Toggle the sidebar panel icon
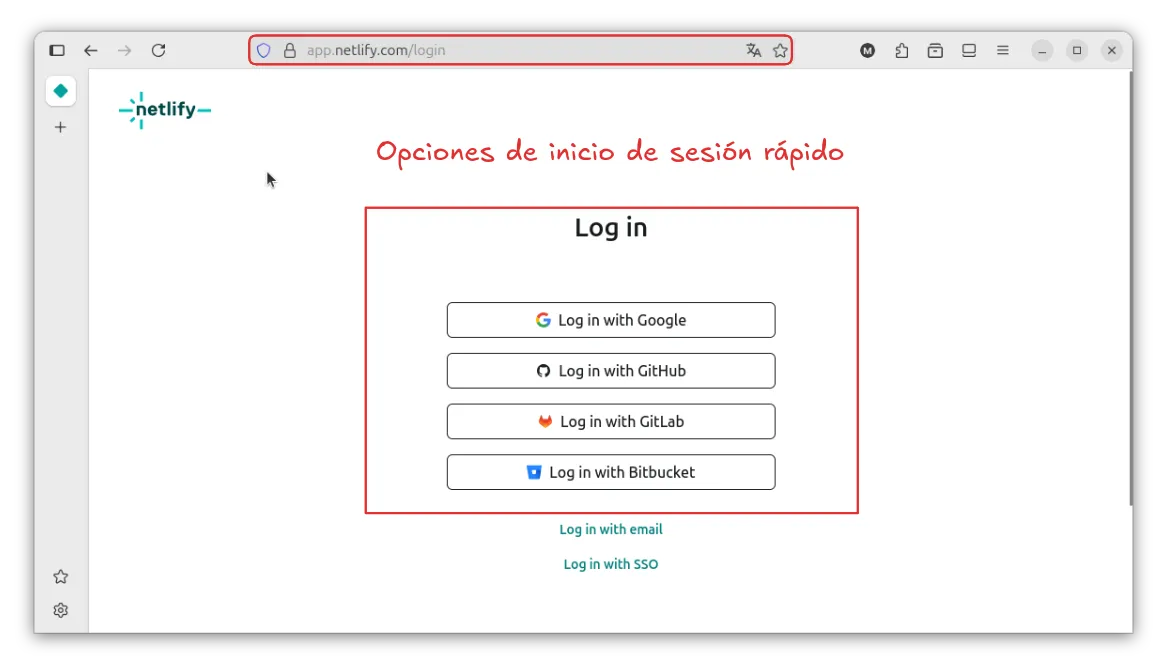Screen dimensions: 1166x670 point(57,50)
